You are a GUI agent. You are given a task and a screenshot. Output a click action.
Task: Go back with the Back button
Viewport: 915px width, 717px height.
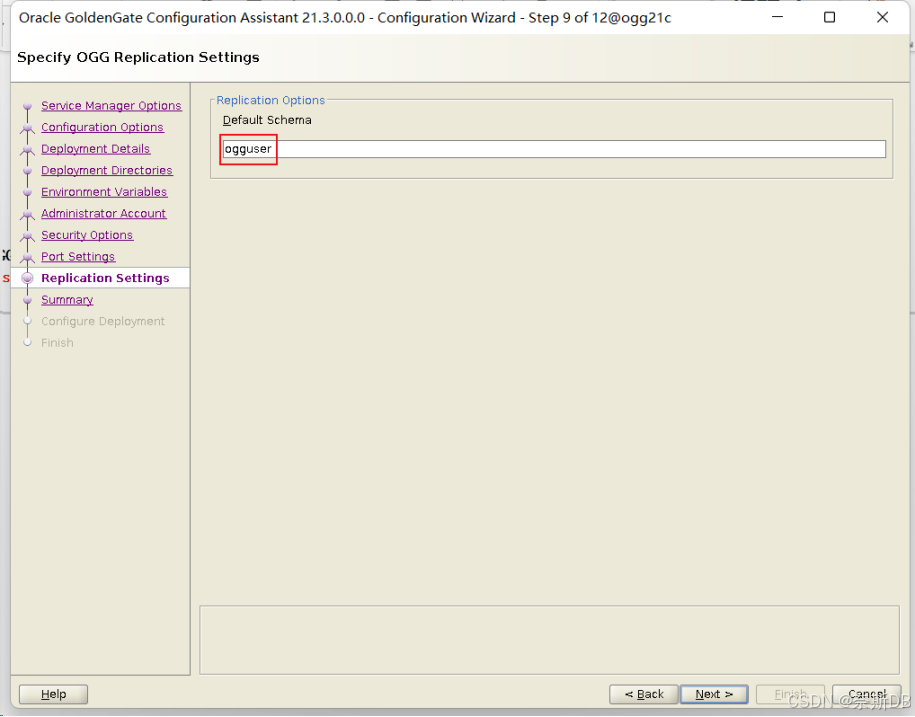(644, 694)
